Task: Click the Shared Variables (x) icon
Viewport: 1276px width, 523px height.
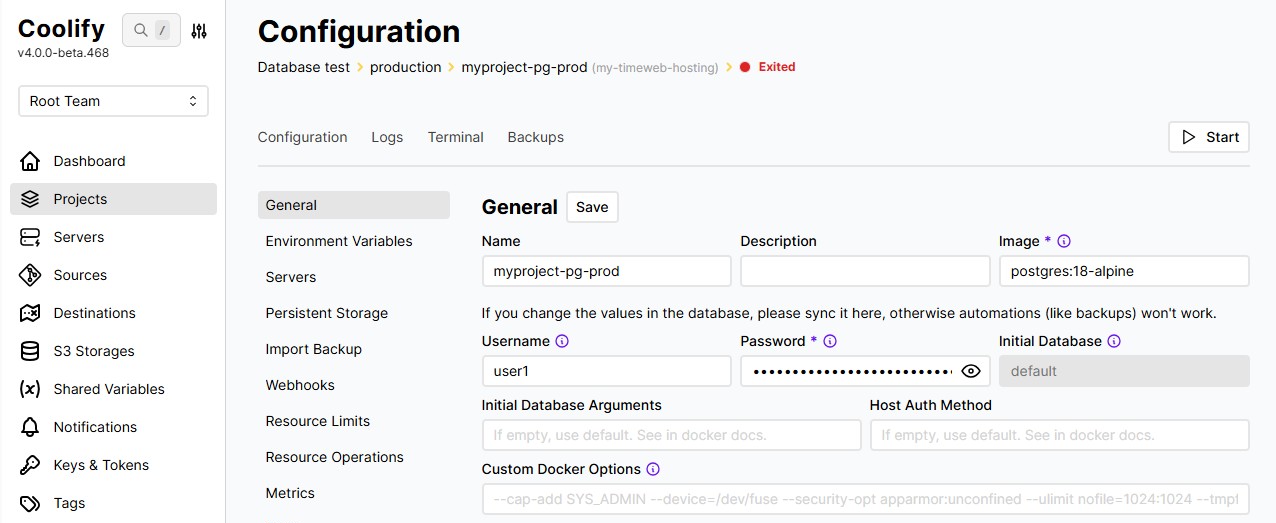Action: (x=30, y=389)
